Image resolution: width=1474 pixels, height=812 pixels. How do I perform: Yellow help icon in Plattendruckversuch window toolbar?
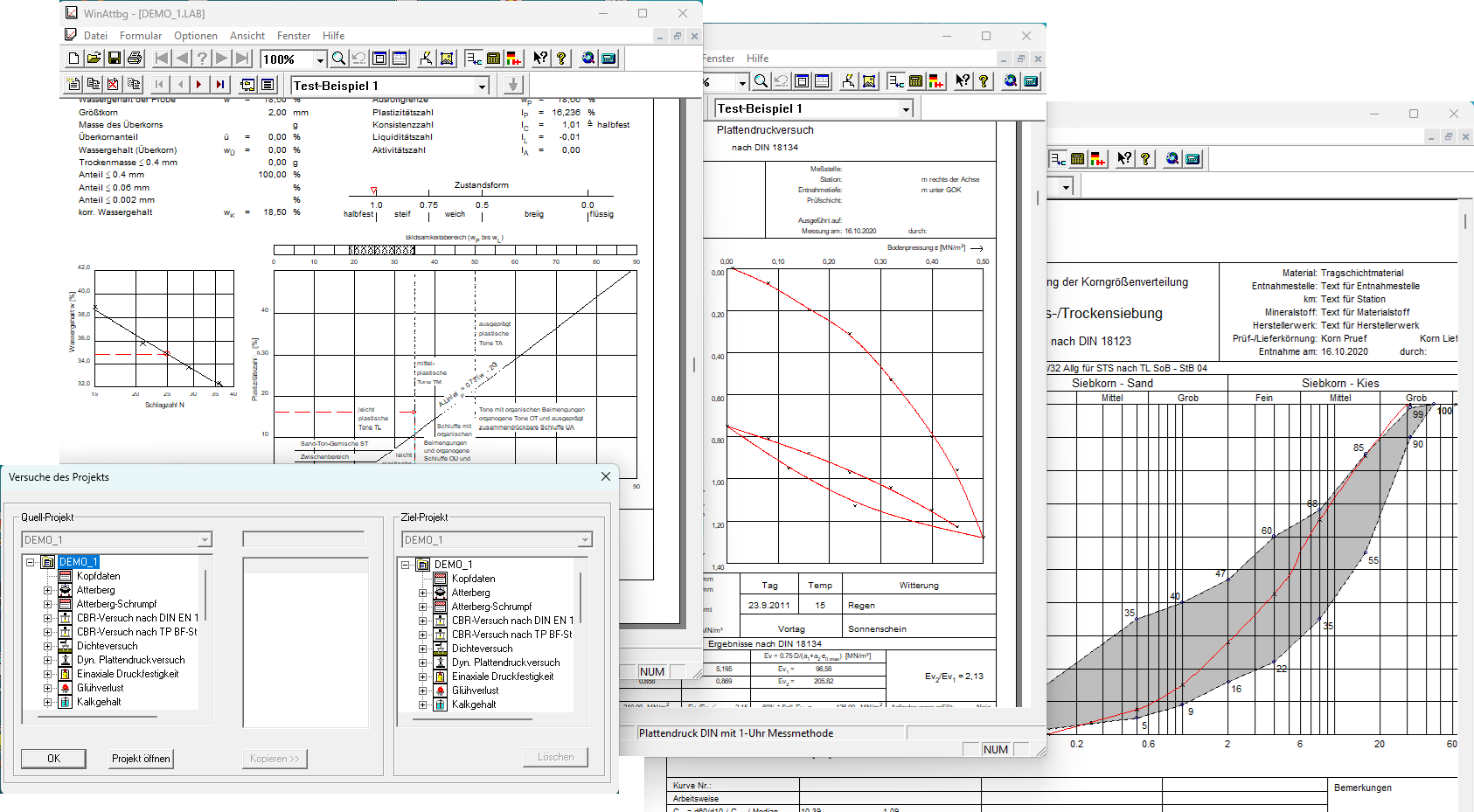984,81
